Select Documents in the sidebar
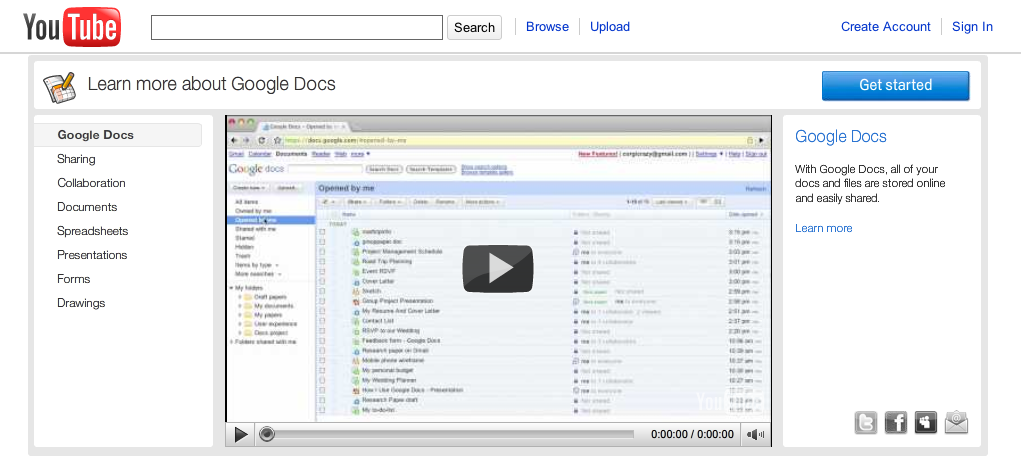Image resolution: width=1021 pixels, height=476 pixels. click(x=87, y=207)
